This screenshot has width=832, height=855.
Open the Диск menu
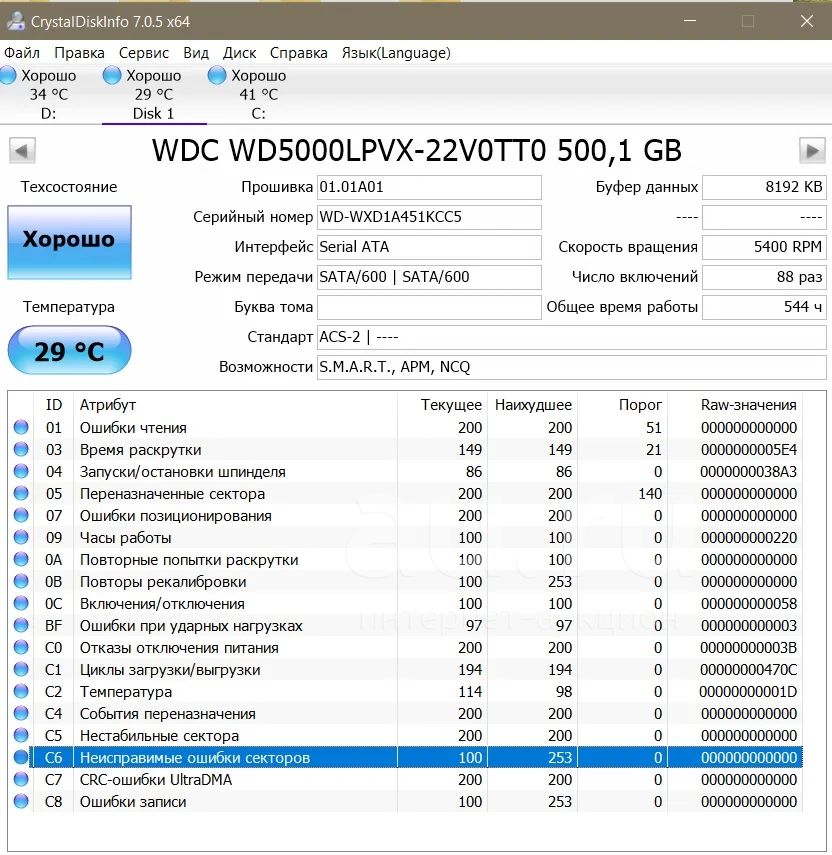(x=239, y=53)
